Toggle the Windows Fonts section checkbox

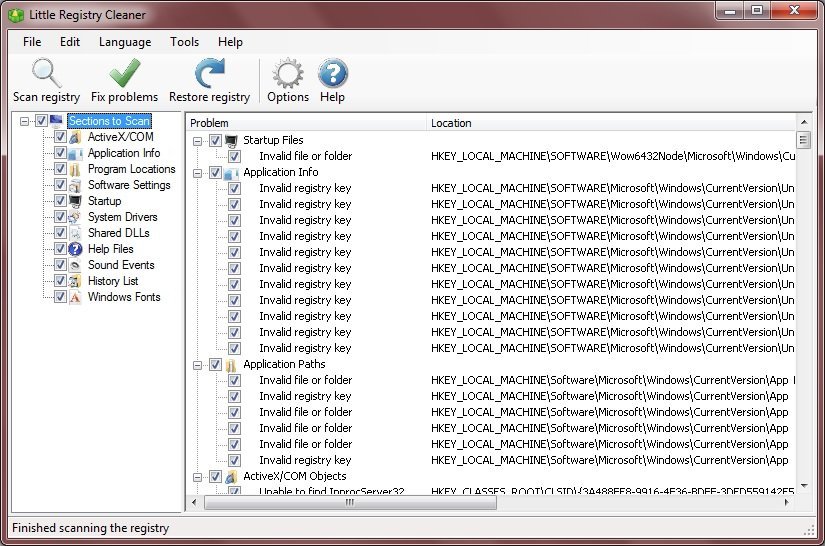pyautogui.click(x=60, y=297)
